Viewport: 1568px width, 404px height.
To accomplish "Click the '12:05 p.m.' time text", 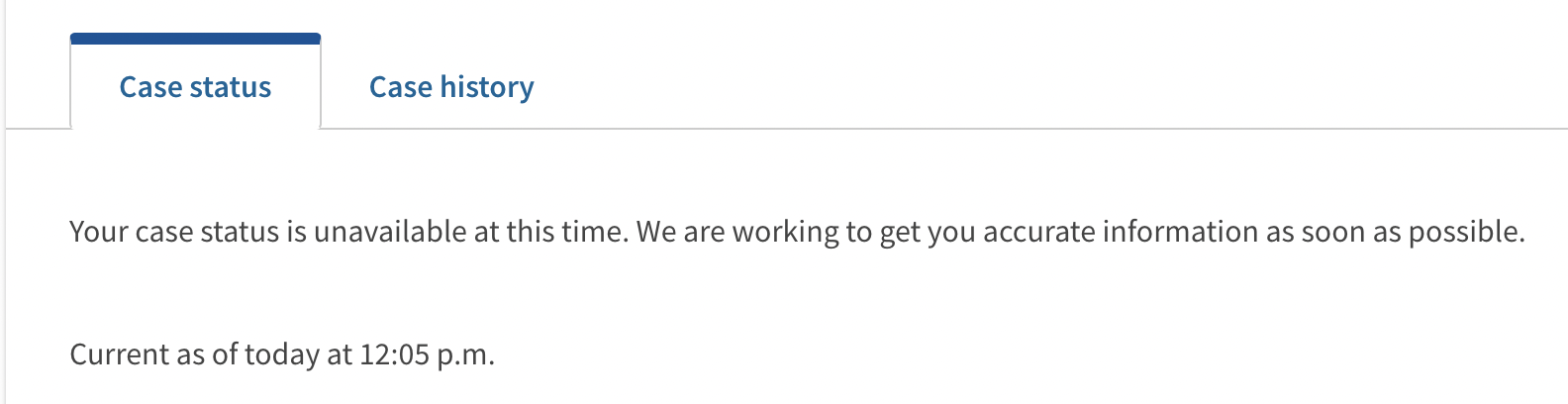I will click(427, 354).
